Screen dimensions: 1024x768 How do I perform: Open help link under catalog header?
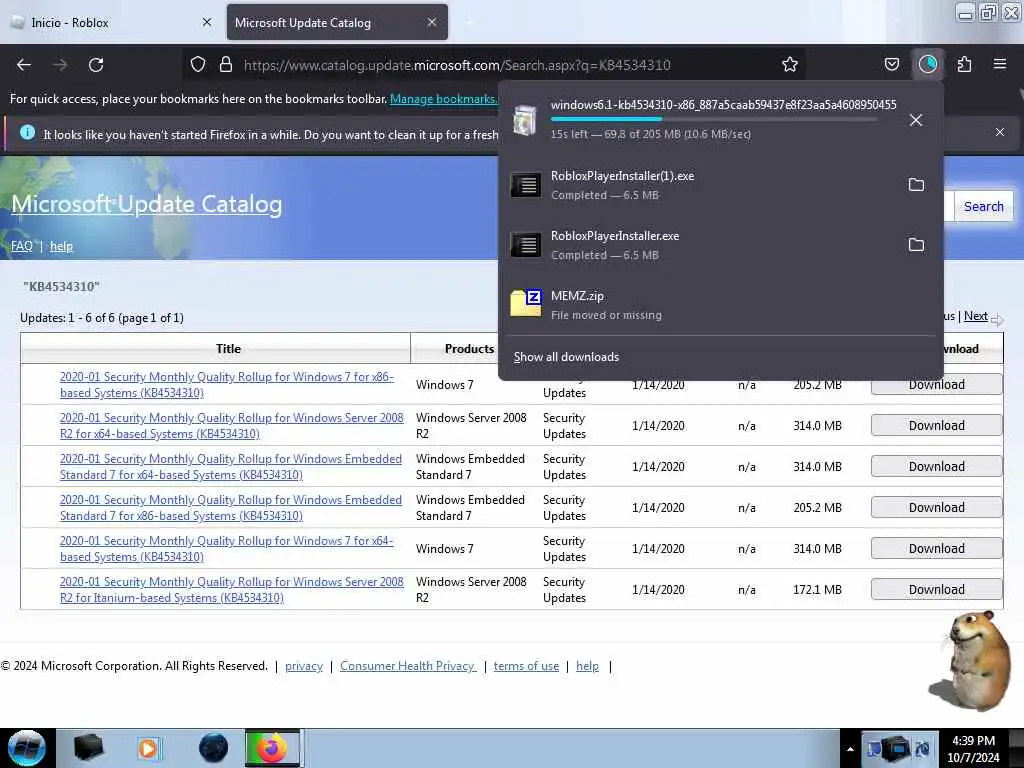pos(61,246)
